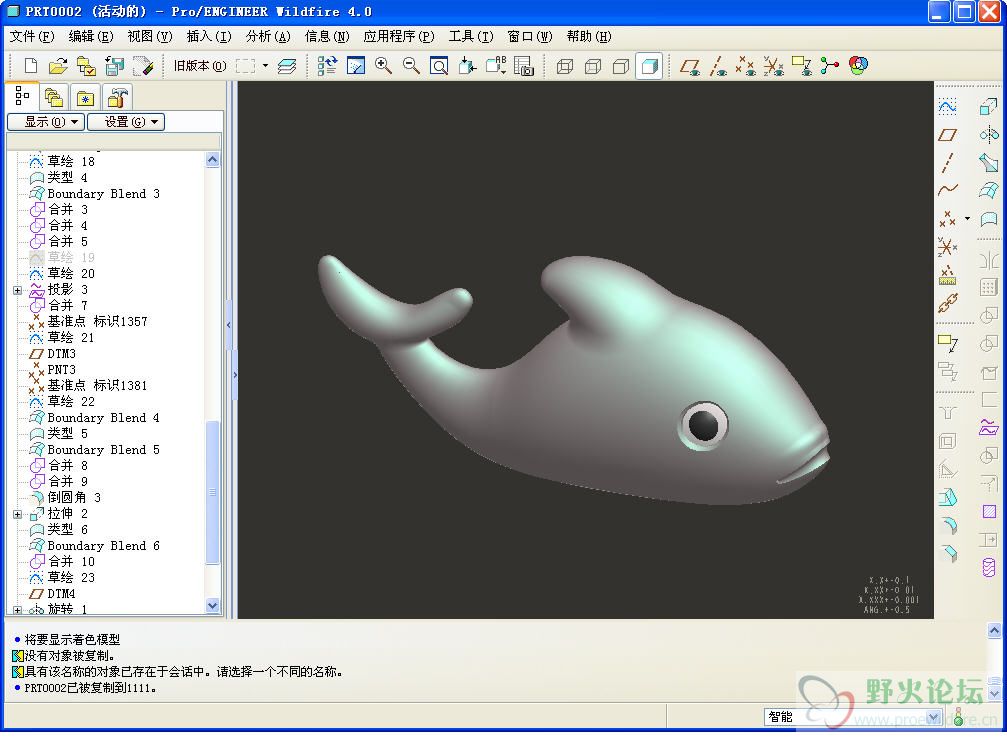This screenshot has width=1007, height=738.
Task: Open the 视图(V) menu
Action: [x=150, y=37]
